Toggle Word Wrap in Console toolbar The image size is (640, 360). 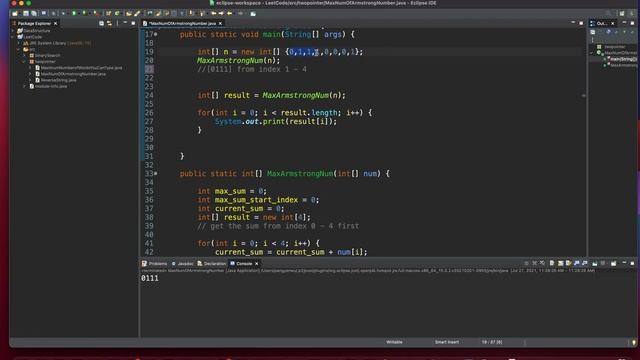568,263
